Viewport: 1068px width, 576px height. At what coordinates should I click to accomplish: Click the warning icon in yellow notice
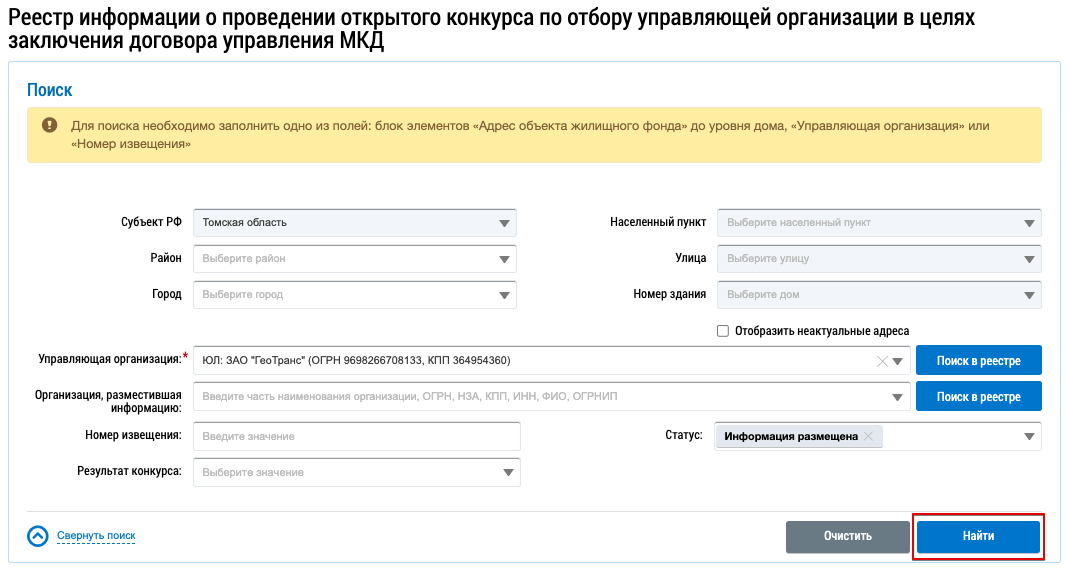tap(49, 125)
